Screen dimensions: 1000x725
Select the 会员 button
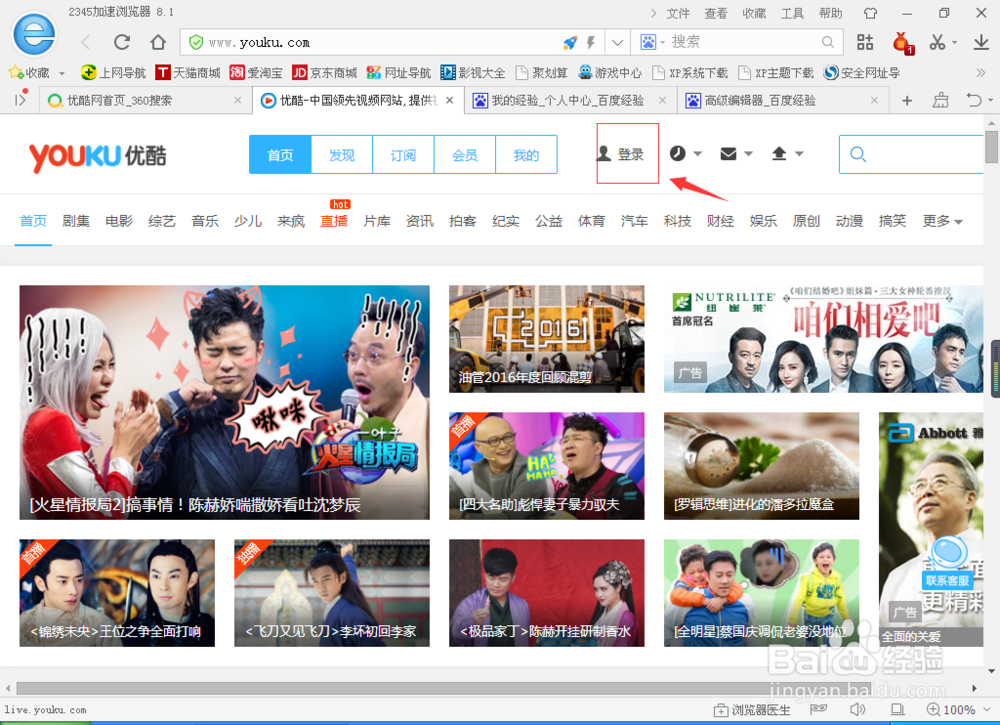click(x=464, y=155)
